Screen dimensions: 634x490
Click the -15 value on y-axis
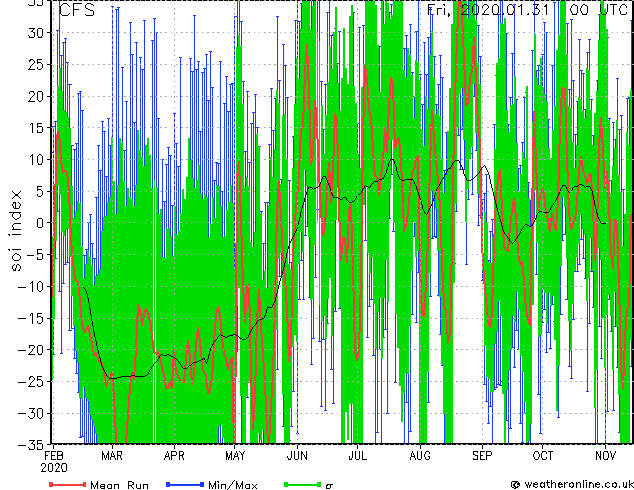pos(32,318)
